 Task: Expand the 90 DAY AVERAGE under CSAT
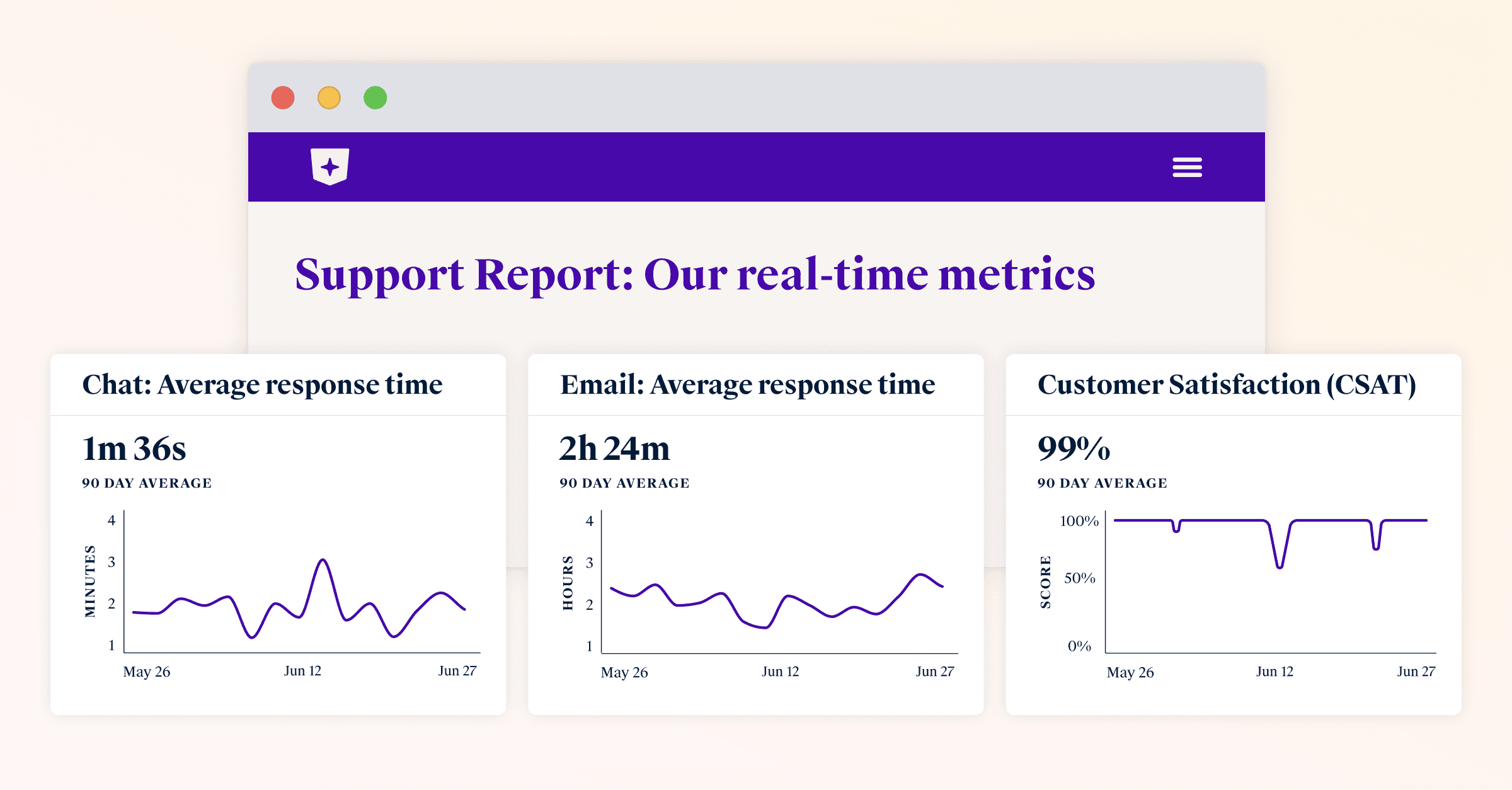[x=1102, y=483]
